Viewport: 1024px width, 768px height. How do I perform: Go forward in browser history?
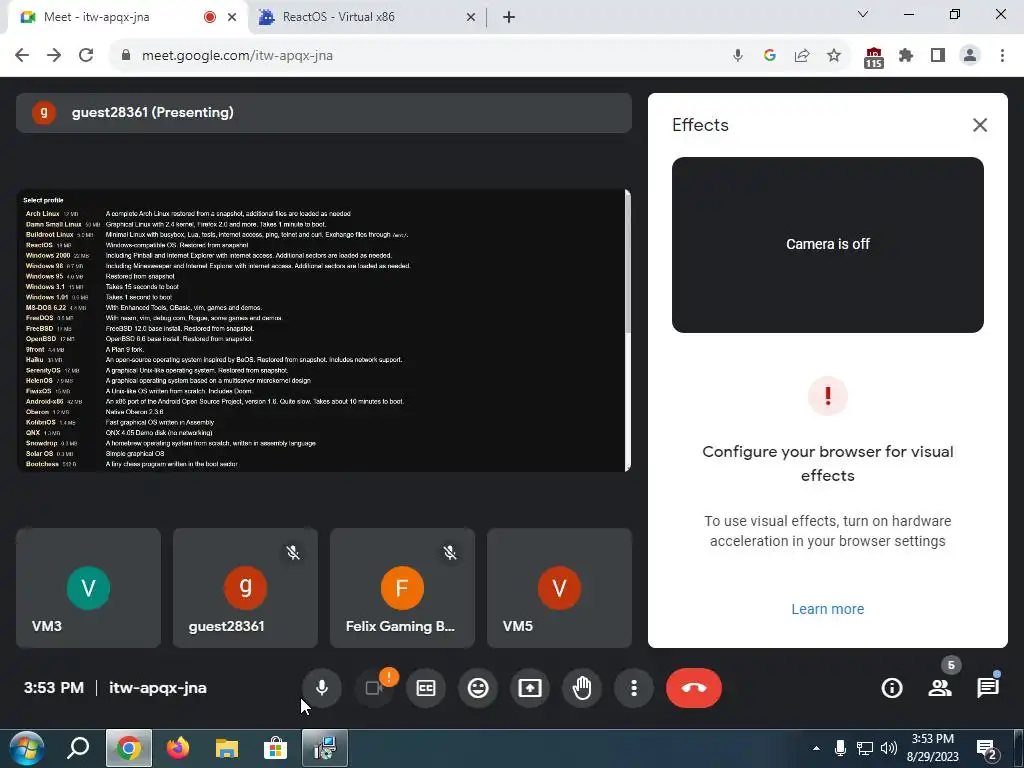54,56
